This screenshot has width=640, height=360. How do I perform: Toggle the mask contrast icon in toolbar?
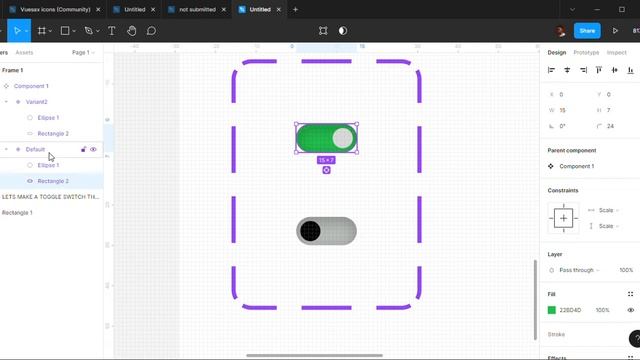pos(343,31)
